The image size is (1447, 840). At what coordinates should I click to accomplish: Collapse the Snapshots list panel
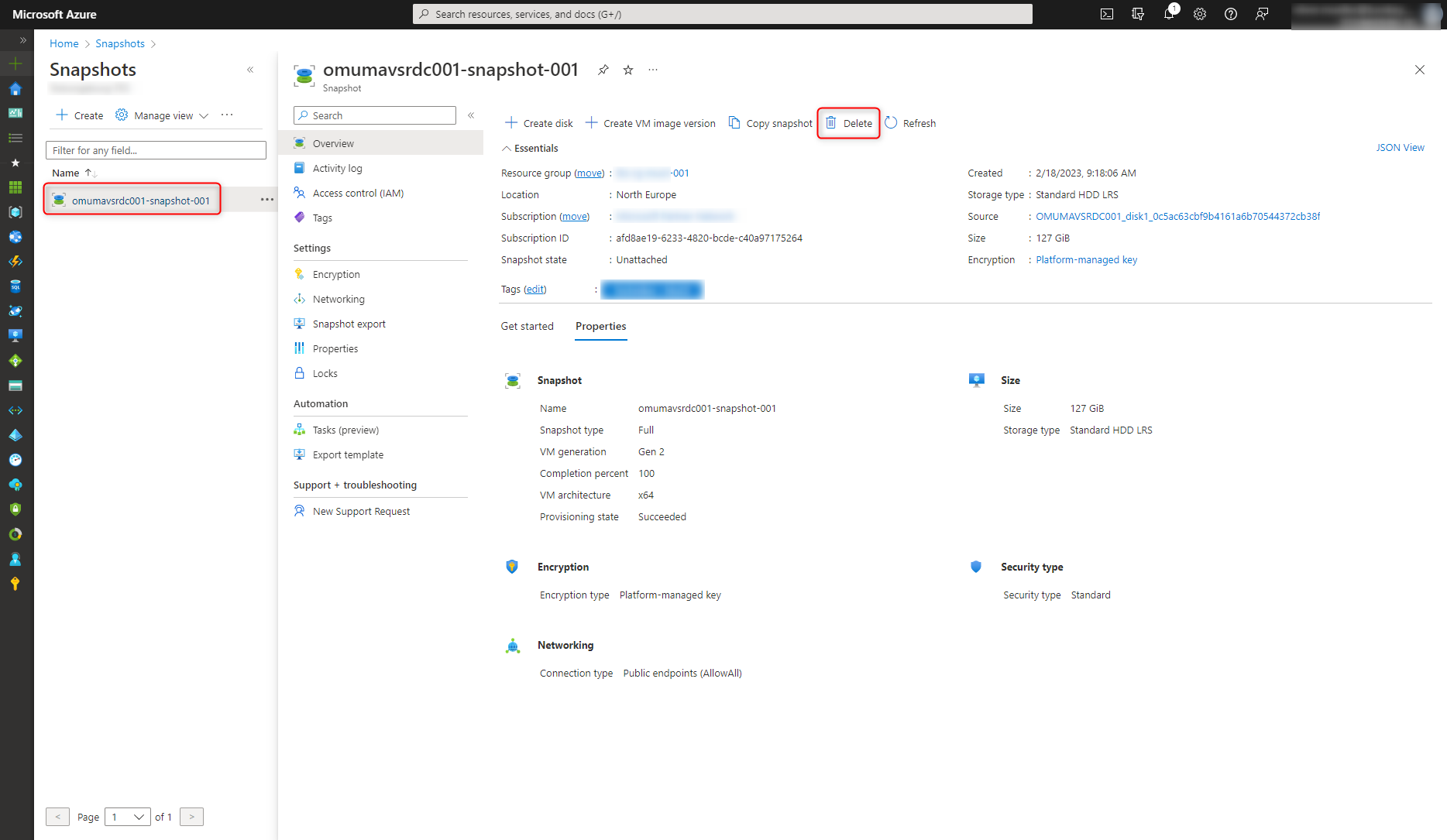coord(250,69)
